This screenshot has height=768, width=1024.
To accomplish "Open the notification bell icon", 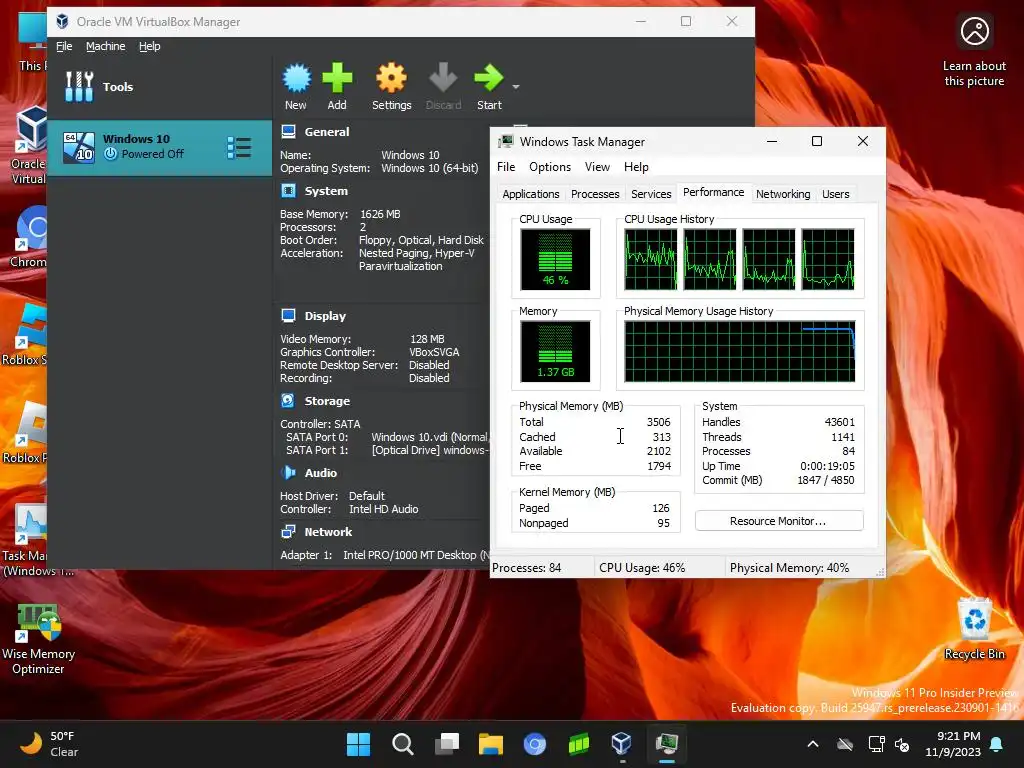I will coord(997,744).
